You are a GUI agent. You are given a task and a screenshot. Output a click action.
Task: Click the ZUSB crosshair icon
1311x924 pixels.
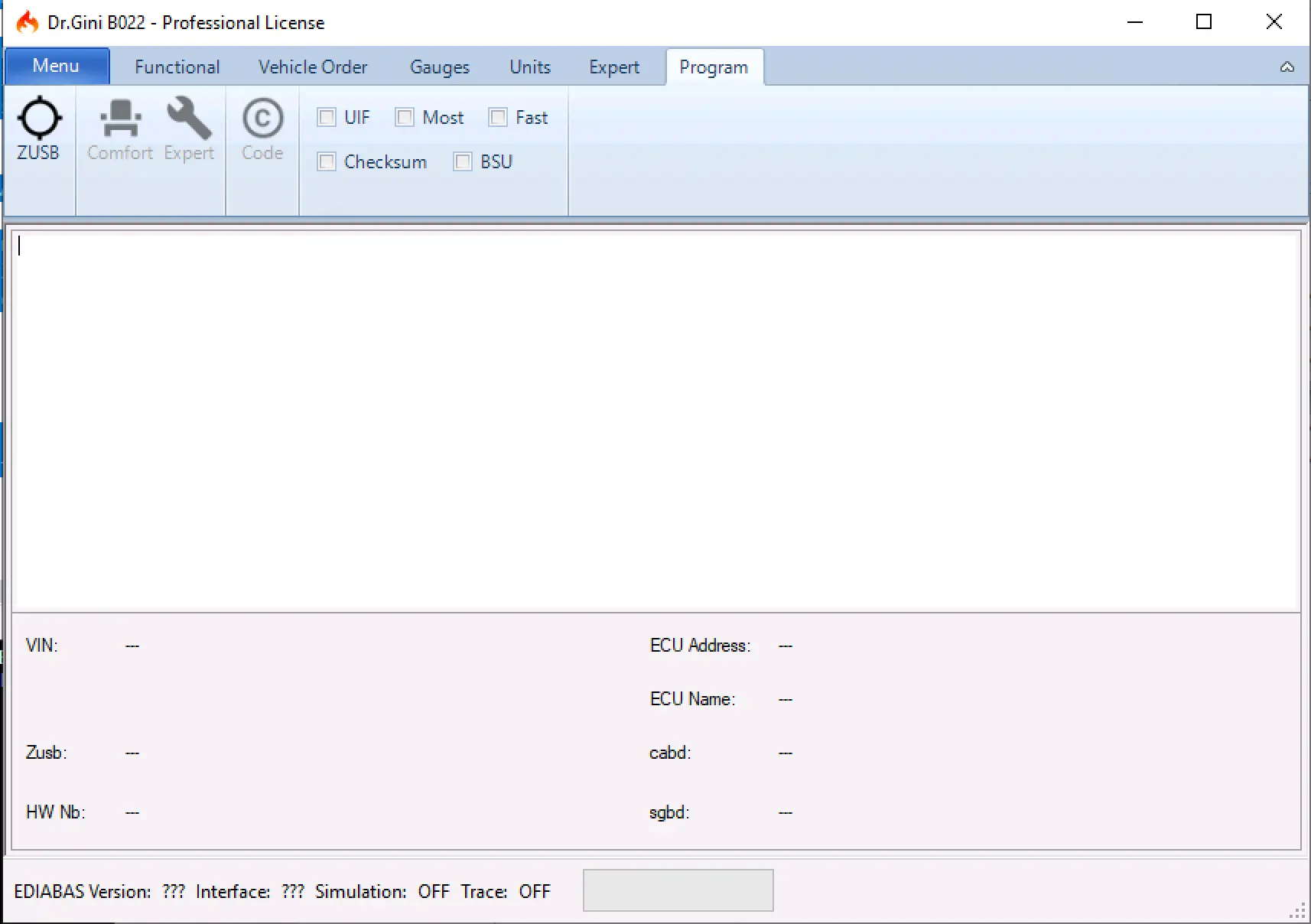(38, 119)
